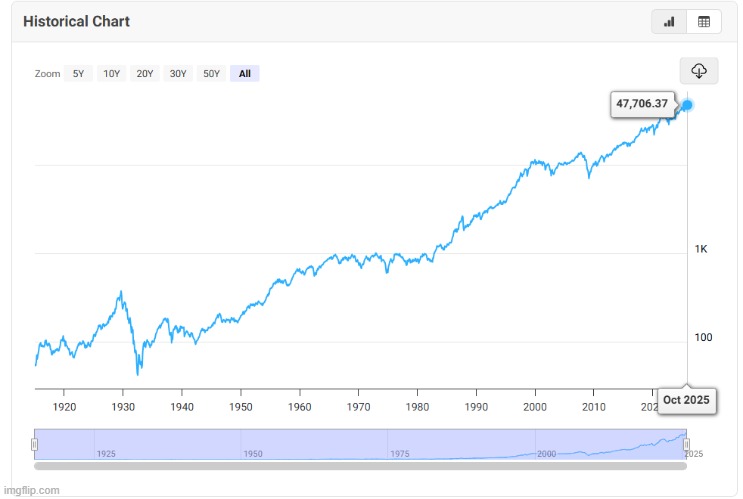Screen dimensions: 743x499
Task: Click the 1975 mark in the navigator
Action: (x=401, y=453)
